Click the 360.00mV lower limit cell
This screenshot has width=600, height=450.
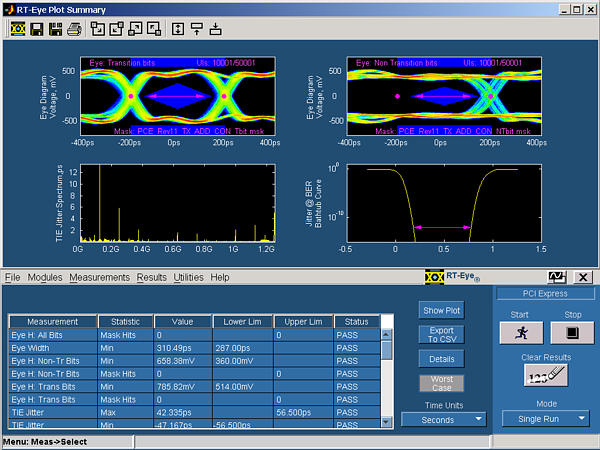tap(243, 361)
